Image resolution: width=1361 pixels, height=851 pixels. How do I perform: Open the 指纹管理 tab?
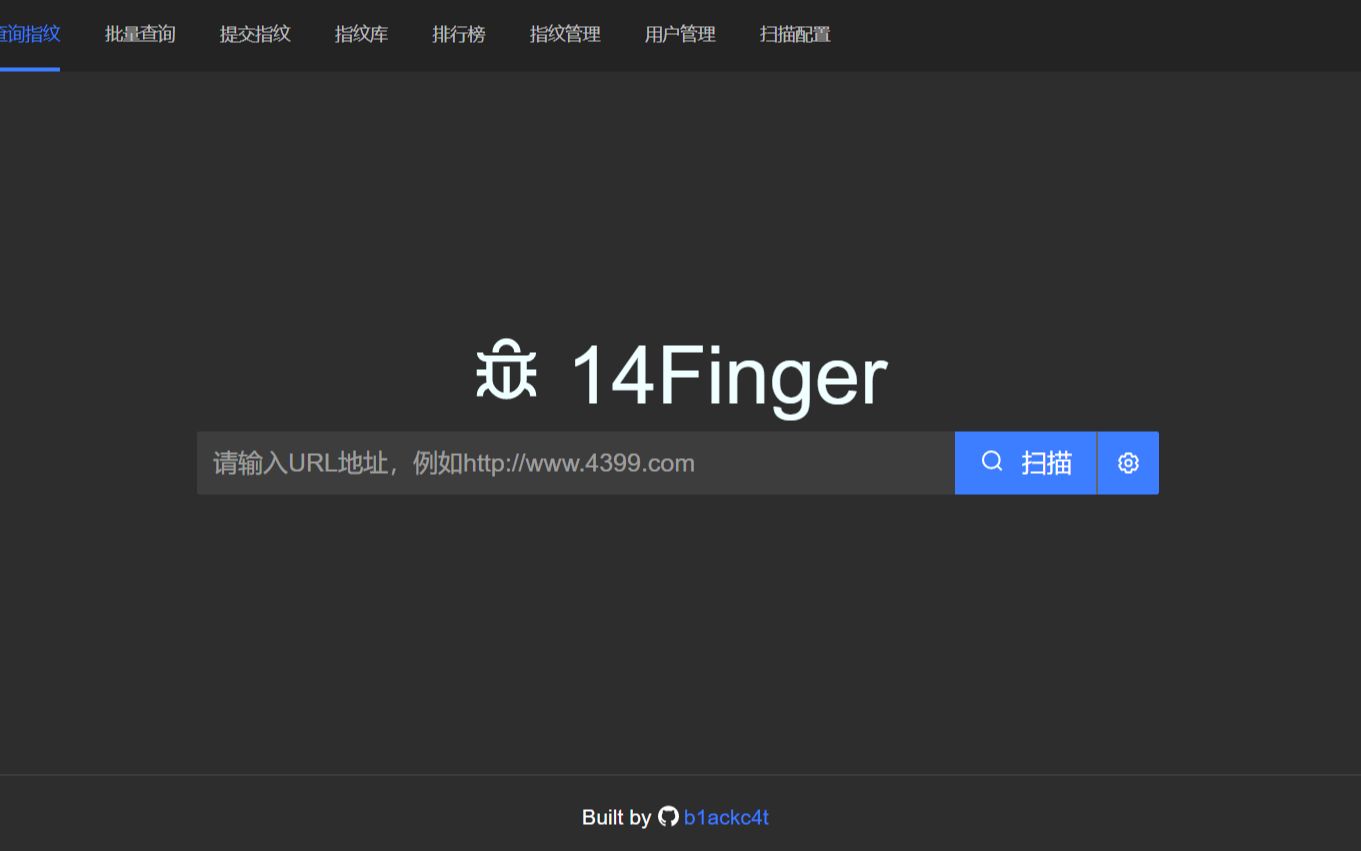[x=565, y=34]
